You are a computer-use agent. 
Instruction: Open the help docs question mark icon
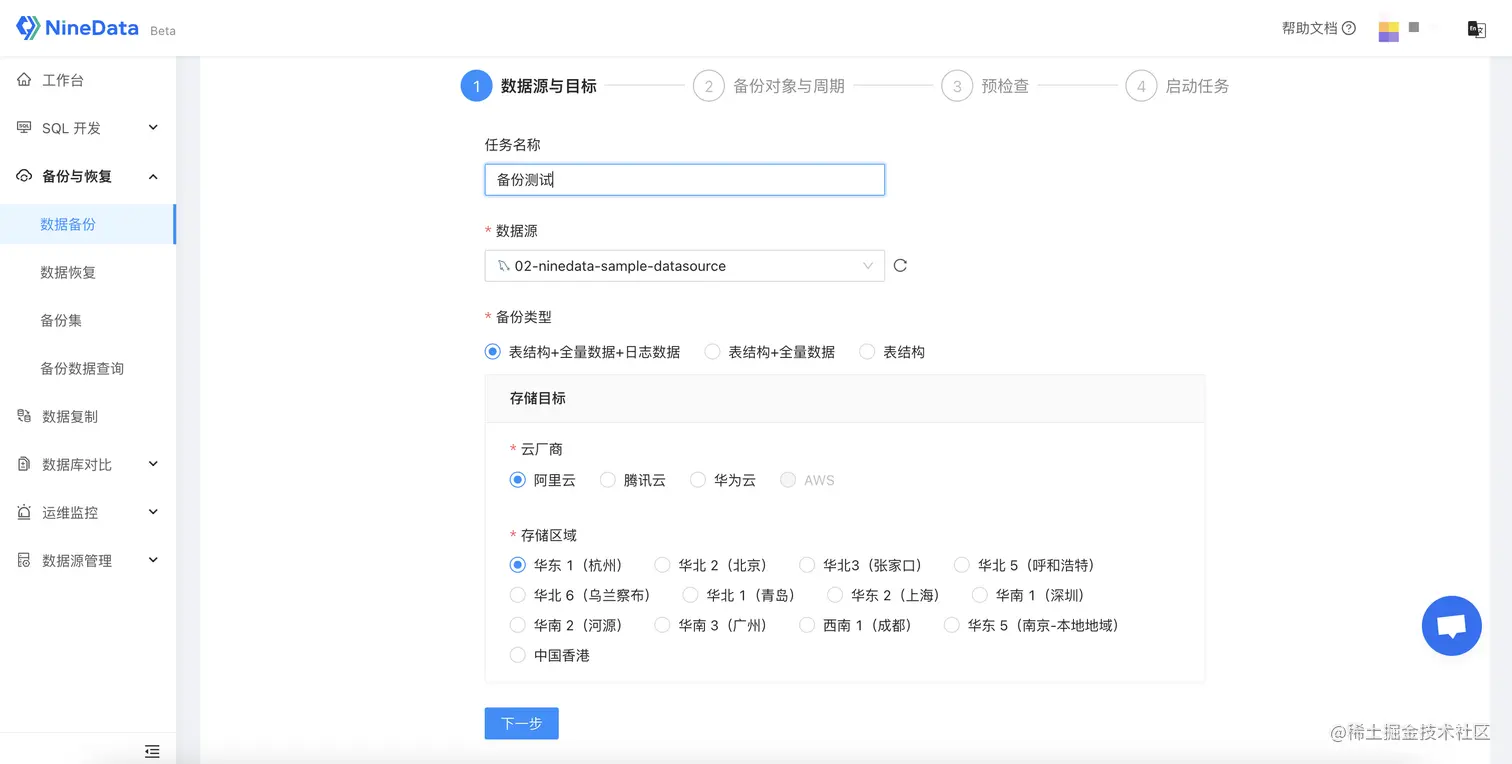(x=1349, y=28)
